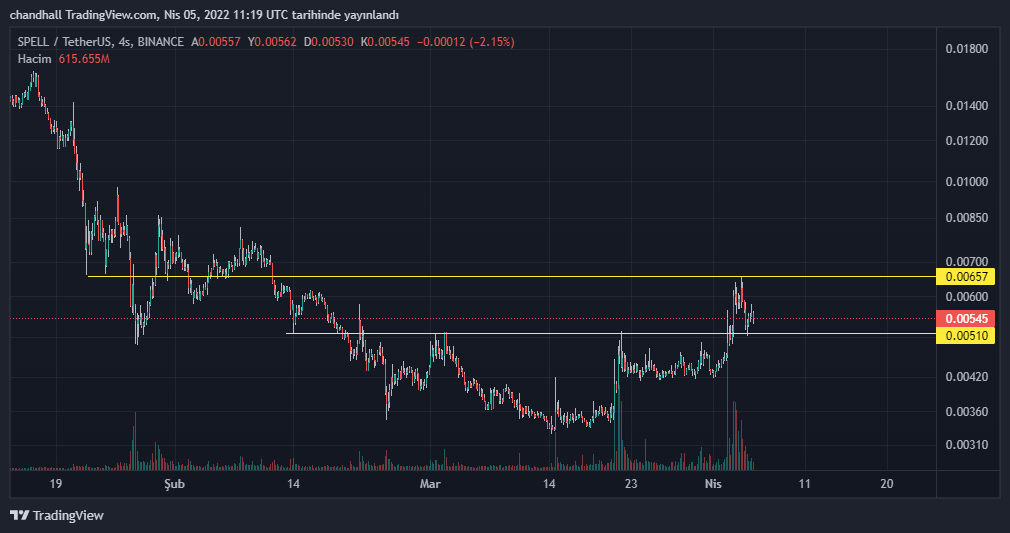
Task: Click the close price value K0.00545
Action: [385, 42]
